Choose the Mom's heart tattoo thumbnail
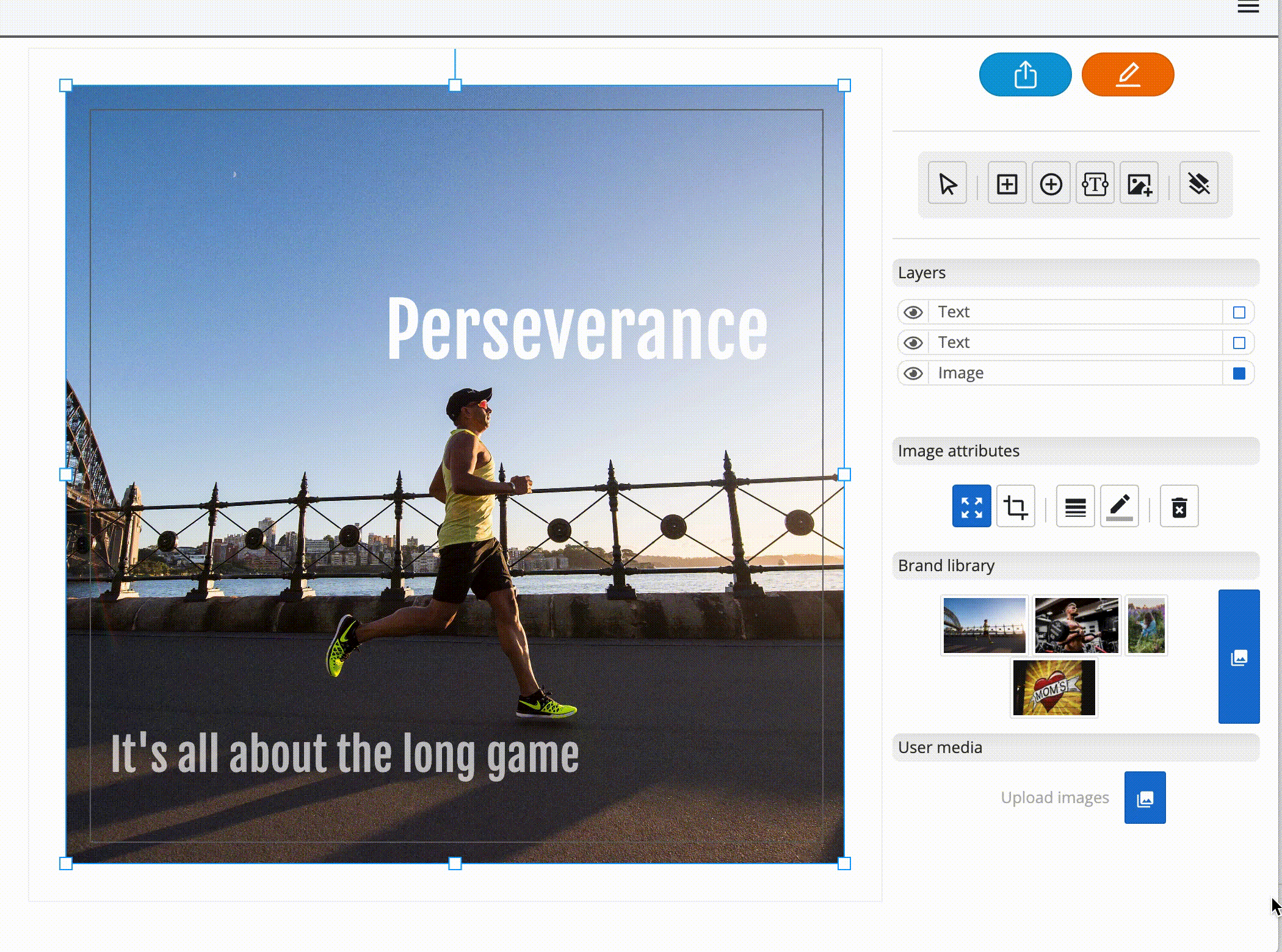The height and width of the screenshot is (952, 1282). coord(1054,688)
